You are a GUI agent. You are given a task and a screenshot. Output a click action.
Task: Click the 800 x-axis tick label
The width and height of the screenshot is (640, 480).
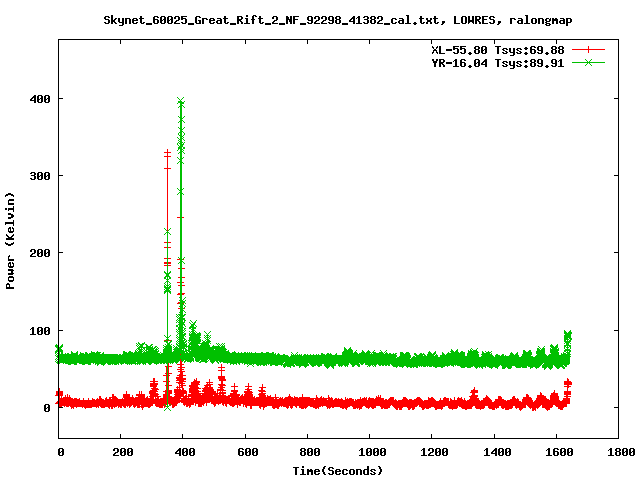pyautogui.click(x=309, y=452)
